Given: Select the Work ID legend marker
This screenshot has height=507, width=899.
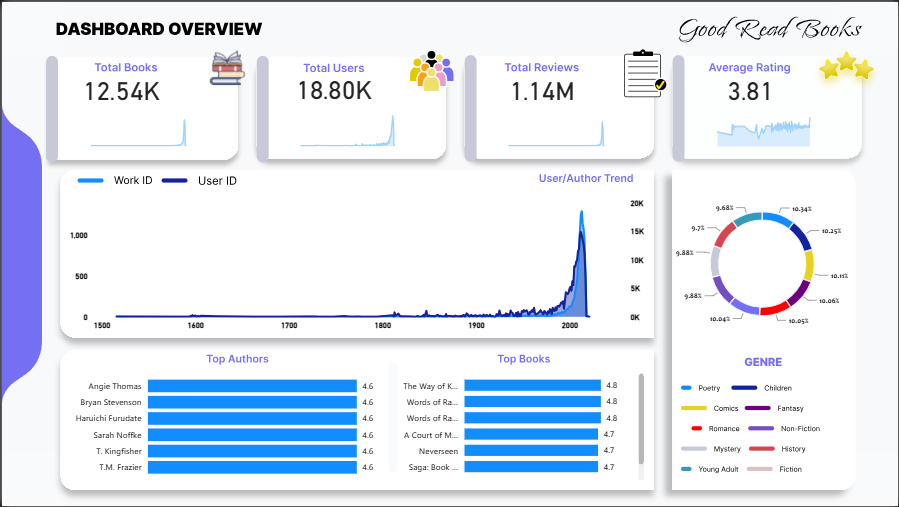Looking at the screenshot, I should pyautogui.click(x=91, y=181).
